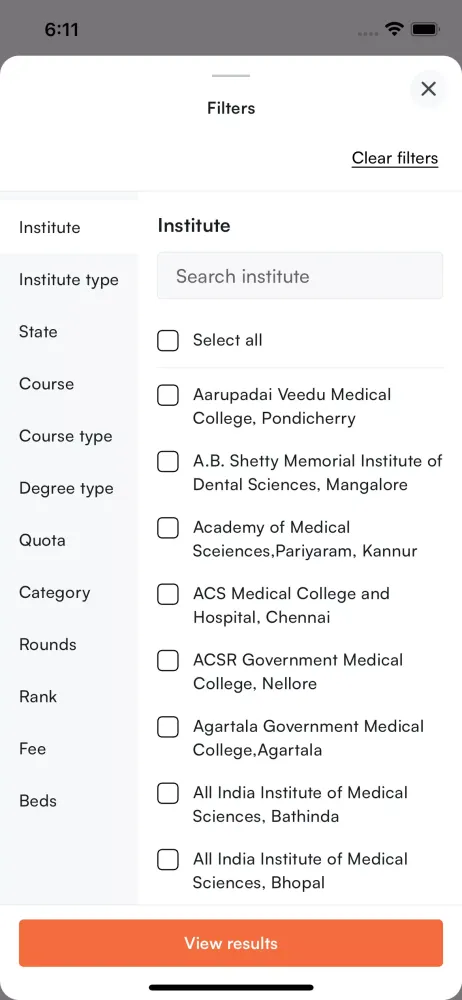Open the Fee filter category
The width and height of the screenshot is (462, 1000).
point(69,749)
